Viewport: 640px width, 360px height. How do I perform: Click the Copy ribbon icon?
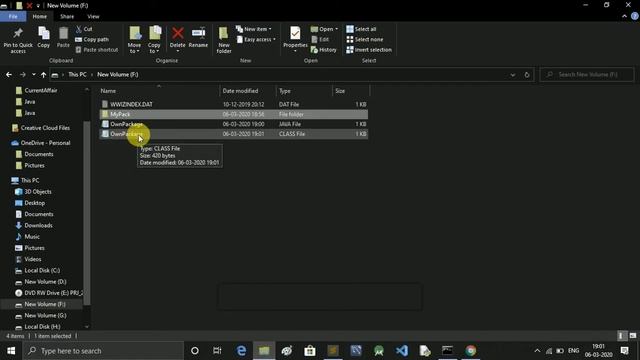pyautogui.click(x=44, y=38)
